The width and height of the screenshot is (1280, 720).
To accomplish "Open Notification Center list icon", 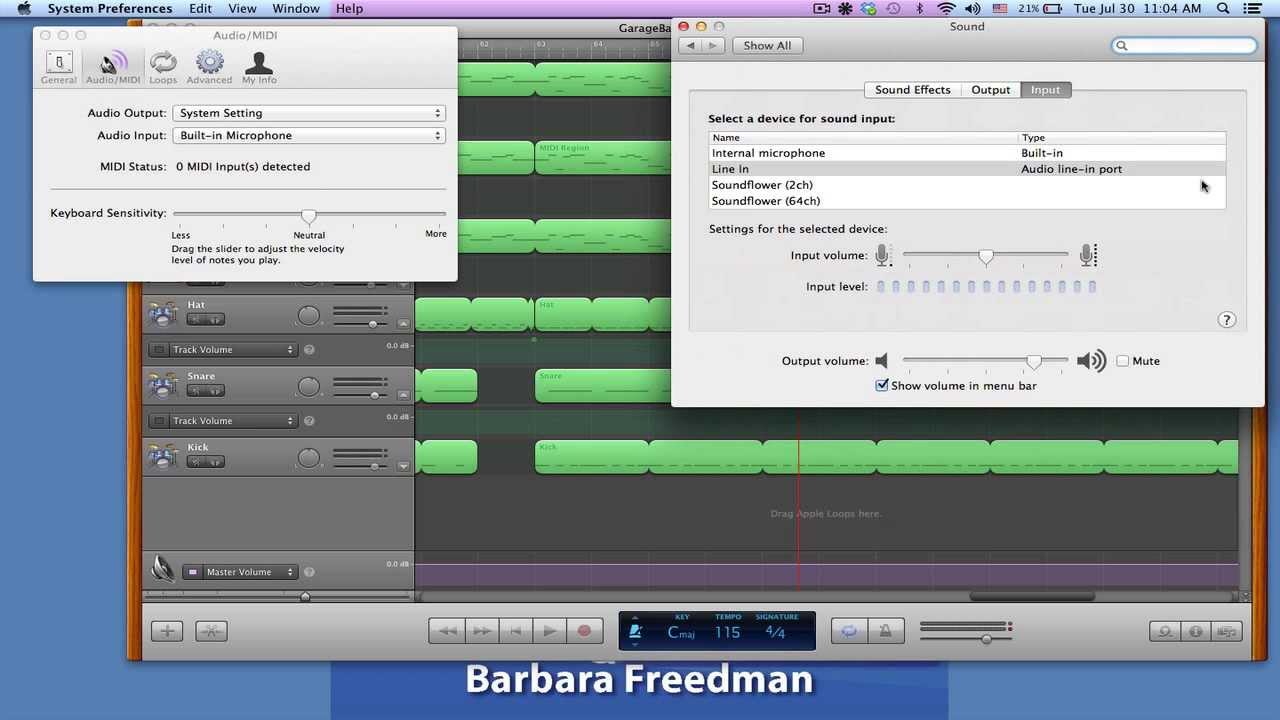I will [x=1254, y=8].
